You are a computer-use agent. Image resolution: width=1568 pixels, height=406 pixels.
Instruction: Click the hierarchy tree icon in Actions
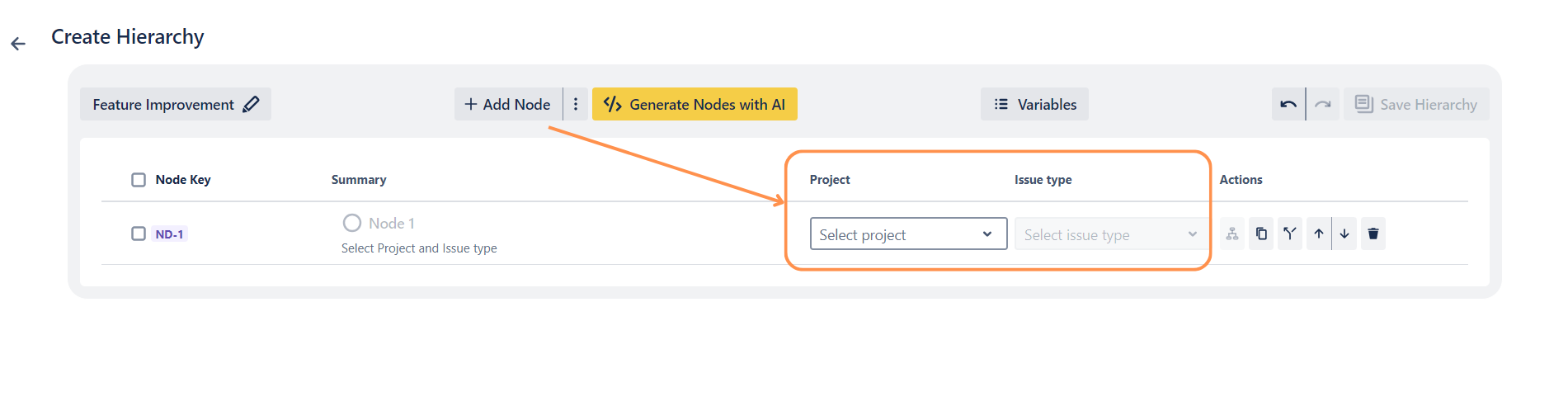pos(1232,234)
